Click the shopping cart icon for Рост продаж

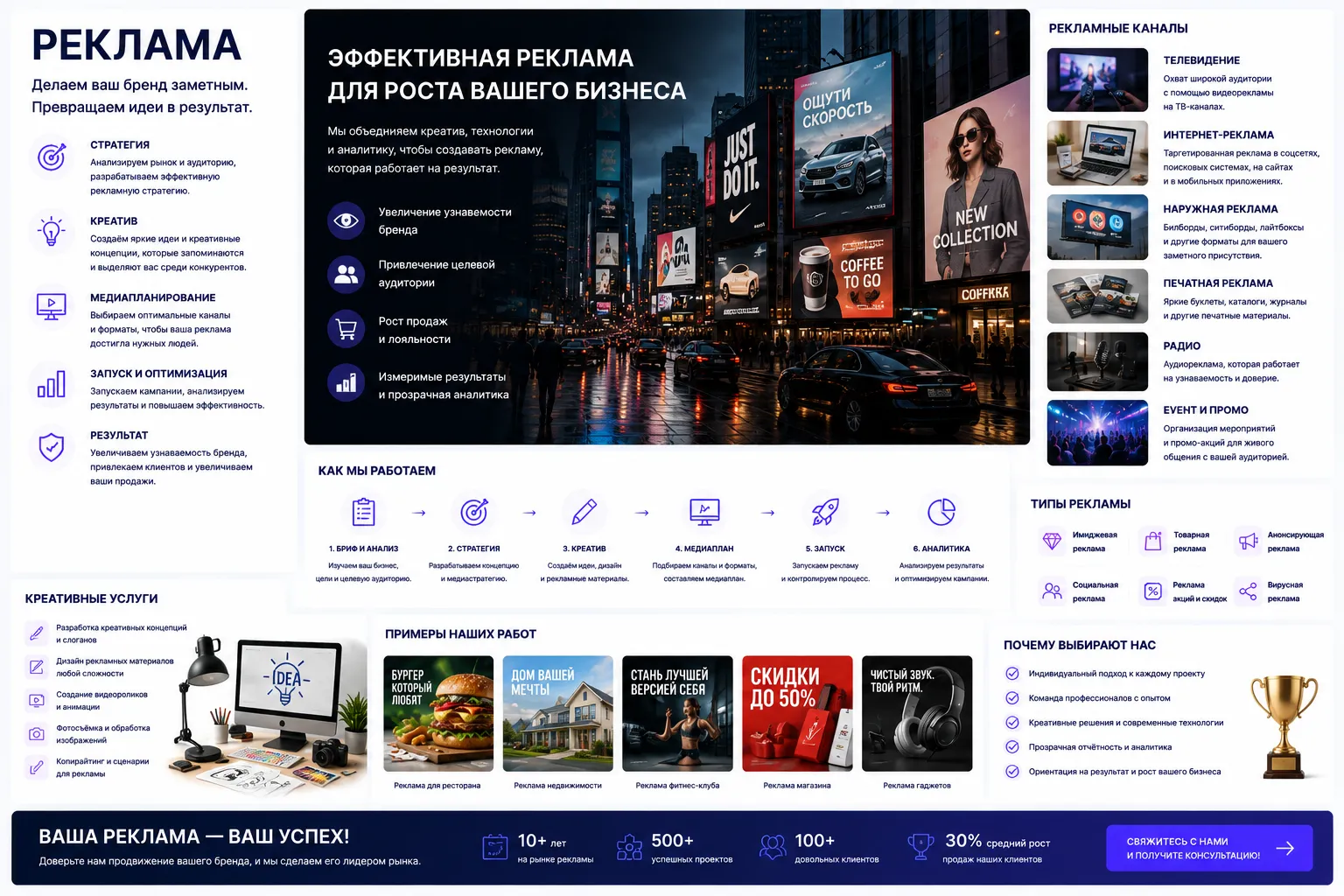coord(346,330)
